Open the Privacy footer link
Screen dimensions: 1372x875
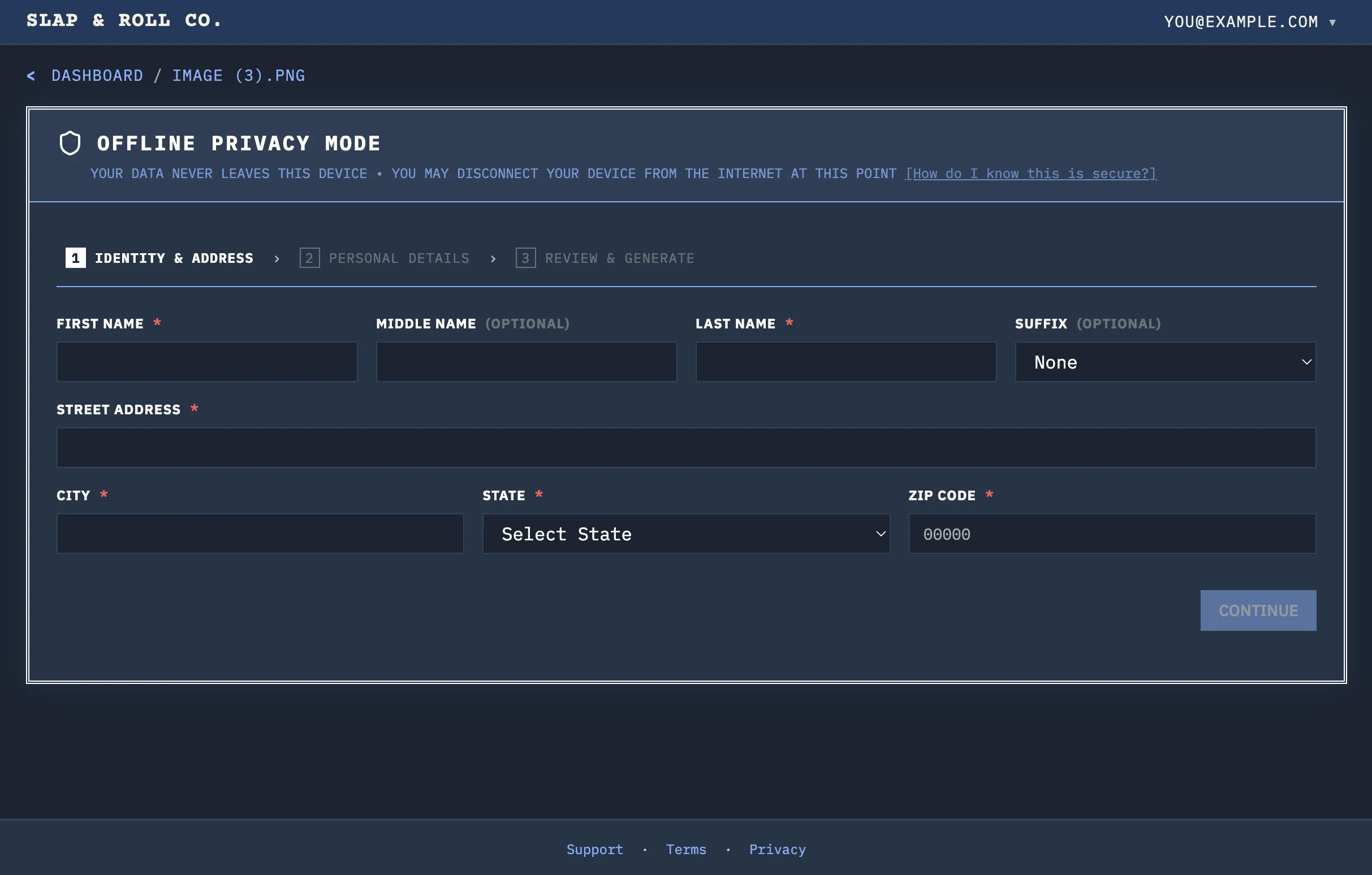coord(777,850)
